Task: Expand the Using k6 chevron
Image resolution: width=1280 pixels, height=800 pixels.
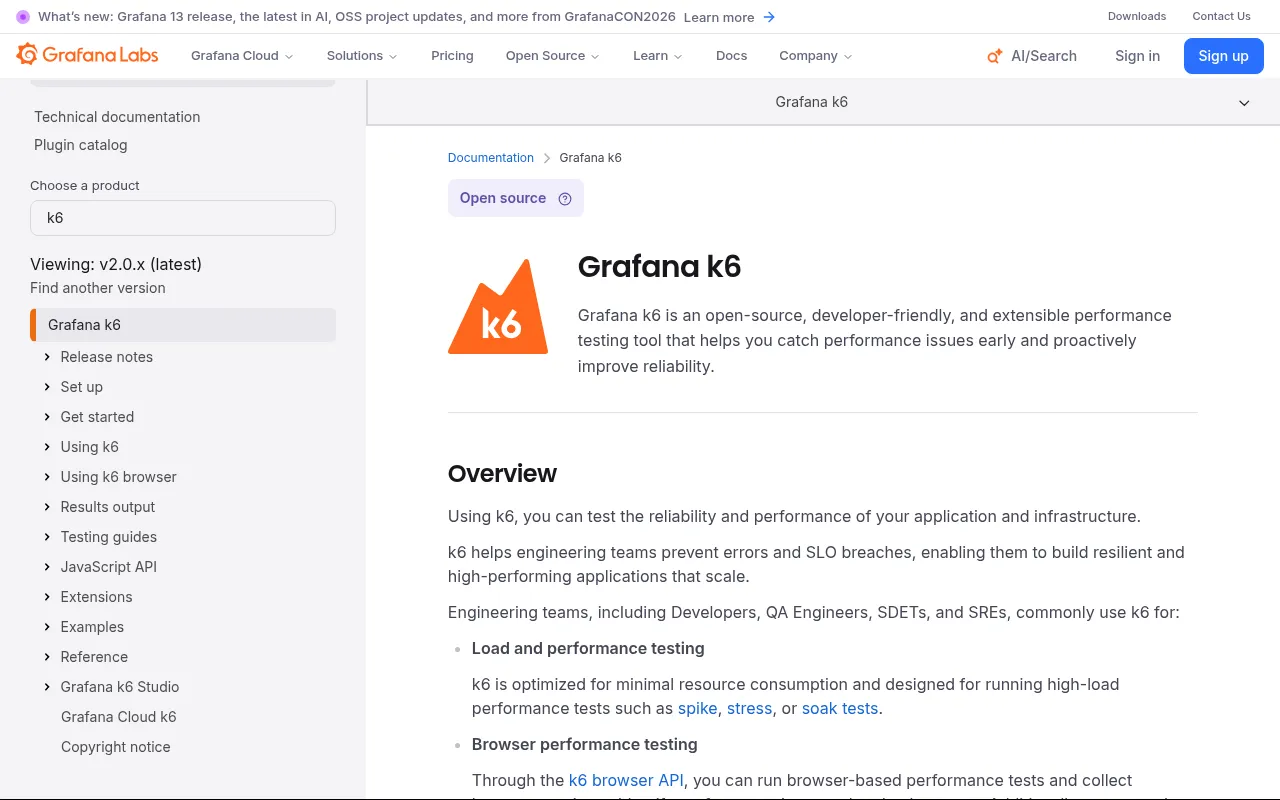Action: (x=47, y=447)
